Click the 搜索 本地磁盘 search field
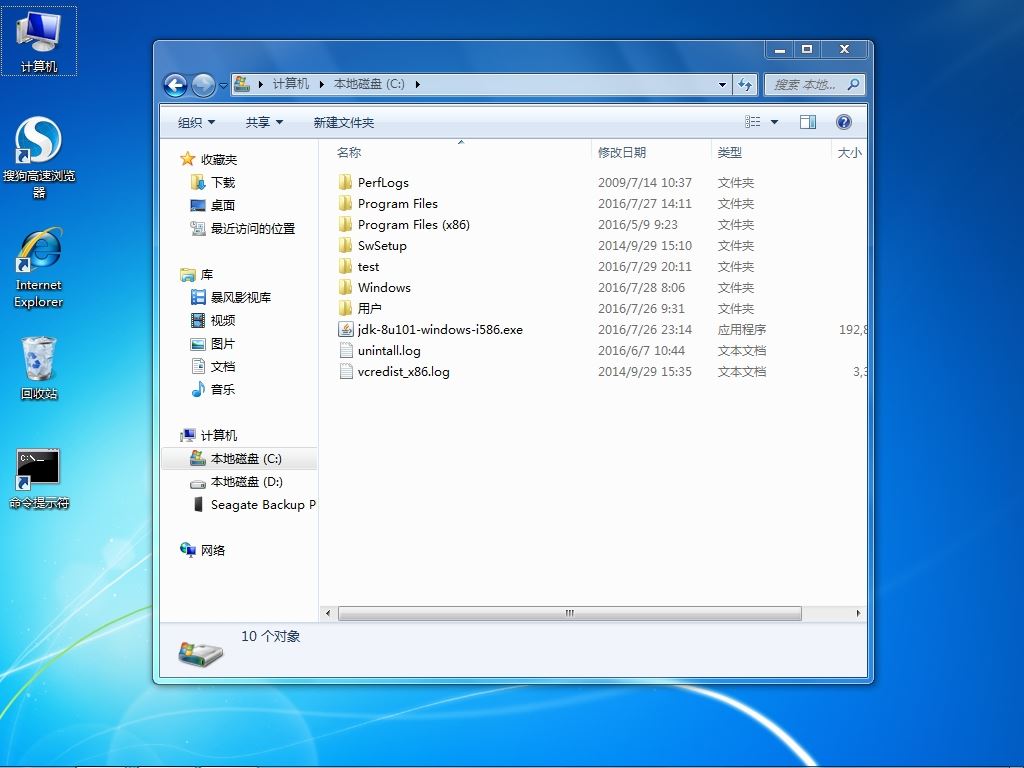This screenshot has height=768, width=1024. click(814, 84)
